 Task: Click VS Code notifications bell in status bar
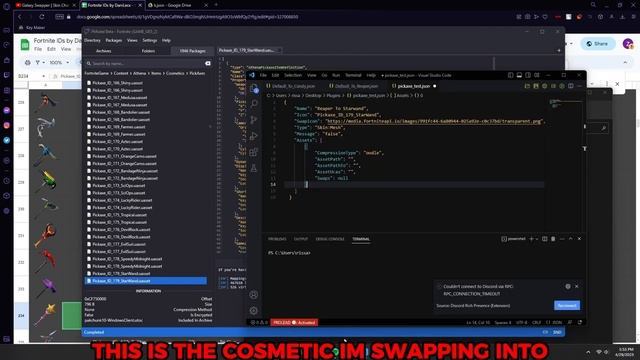coord(580,322)
